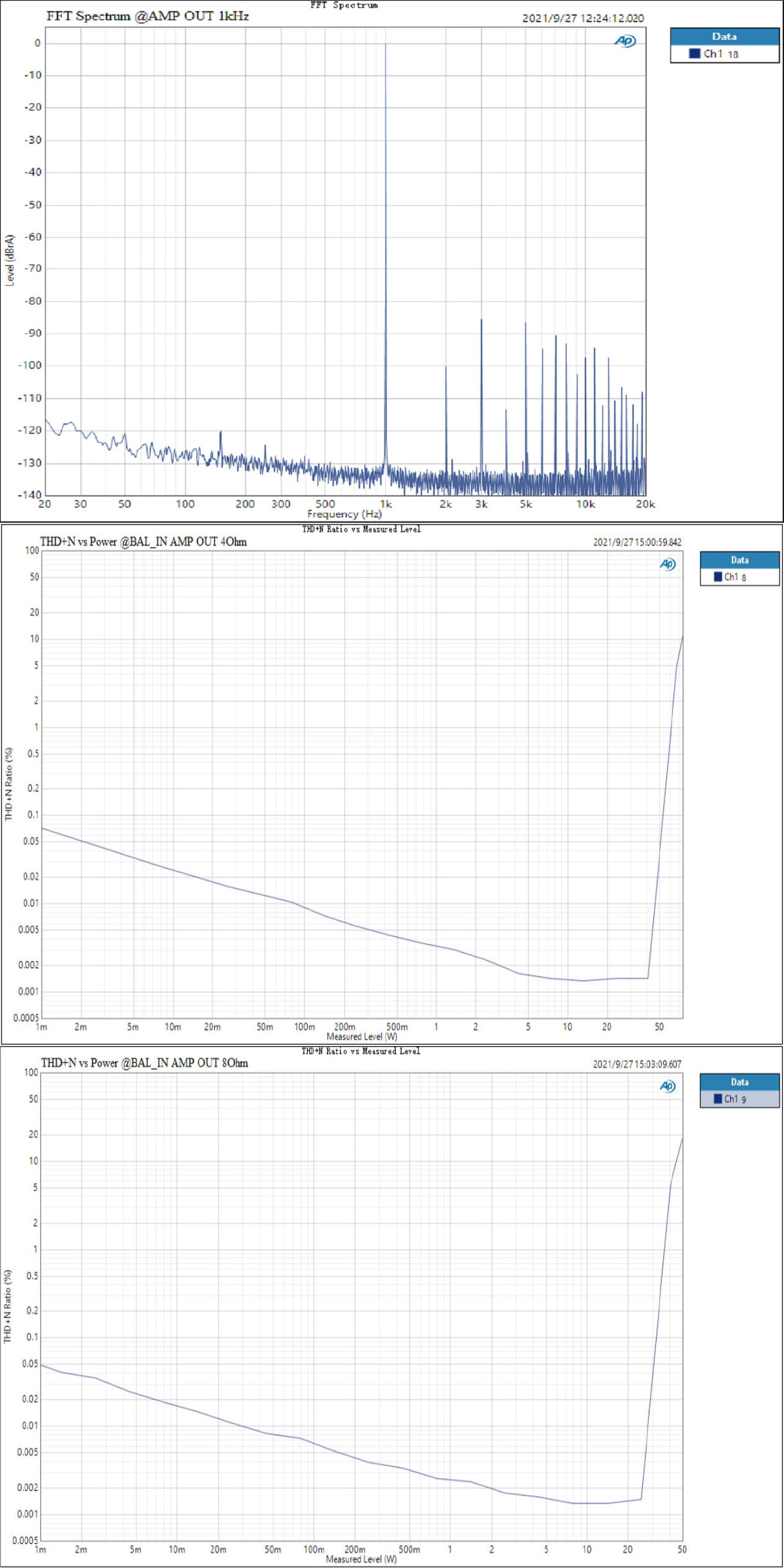This screenshot has height=1568, width=784.
Task: Click the AP logo on 4Ohm THD+N graph
Action: pyautogui.click(x=668, y=564)
